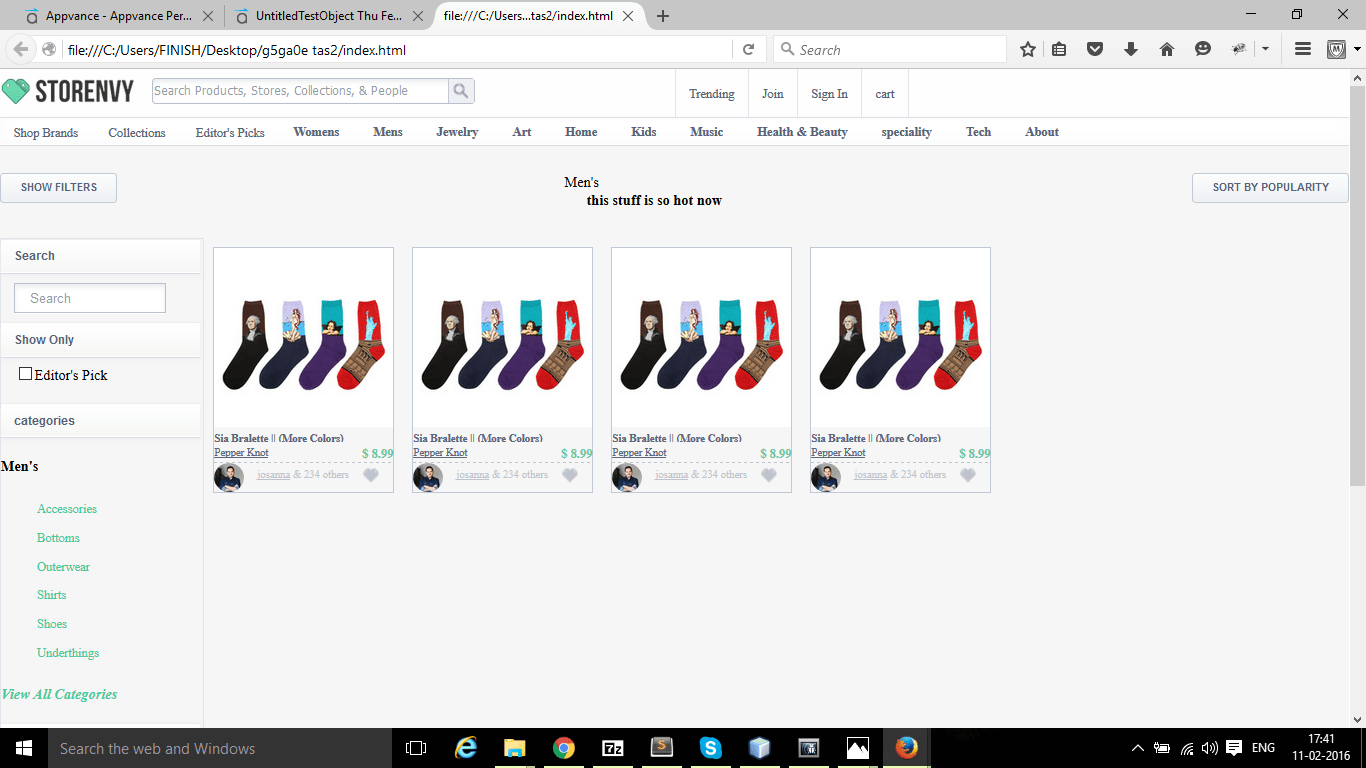
Task: Click the sidebar Search input field
Action: point(90,298)
